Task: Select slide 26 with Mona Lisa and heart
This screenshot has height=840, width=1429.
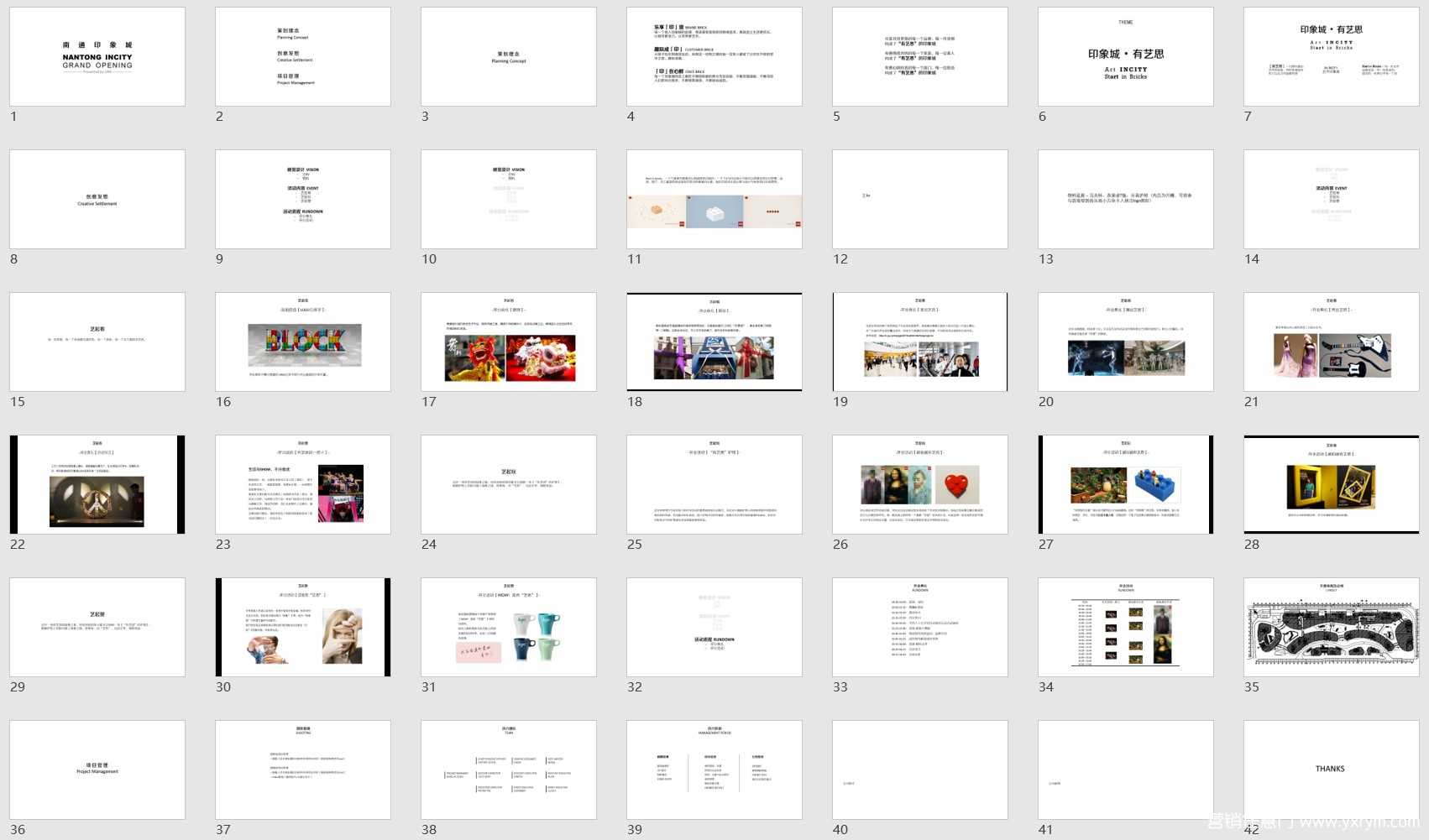Action: tap(920, 485)
